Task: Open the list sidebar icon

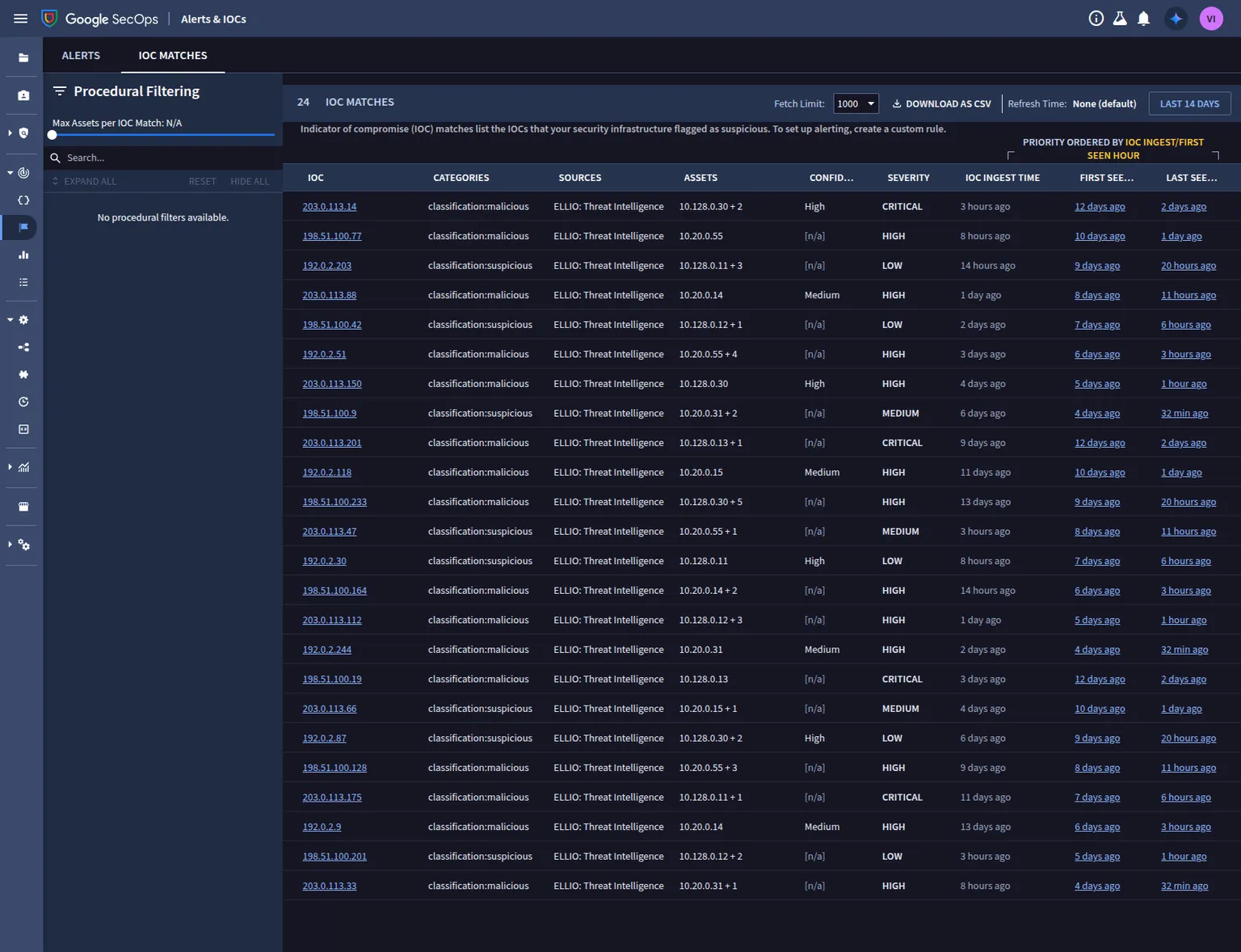Action: pos(23,282)
